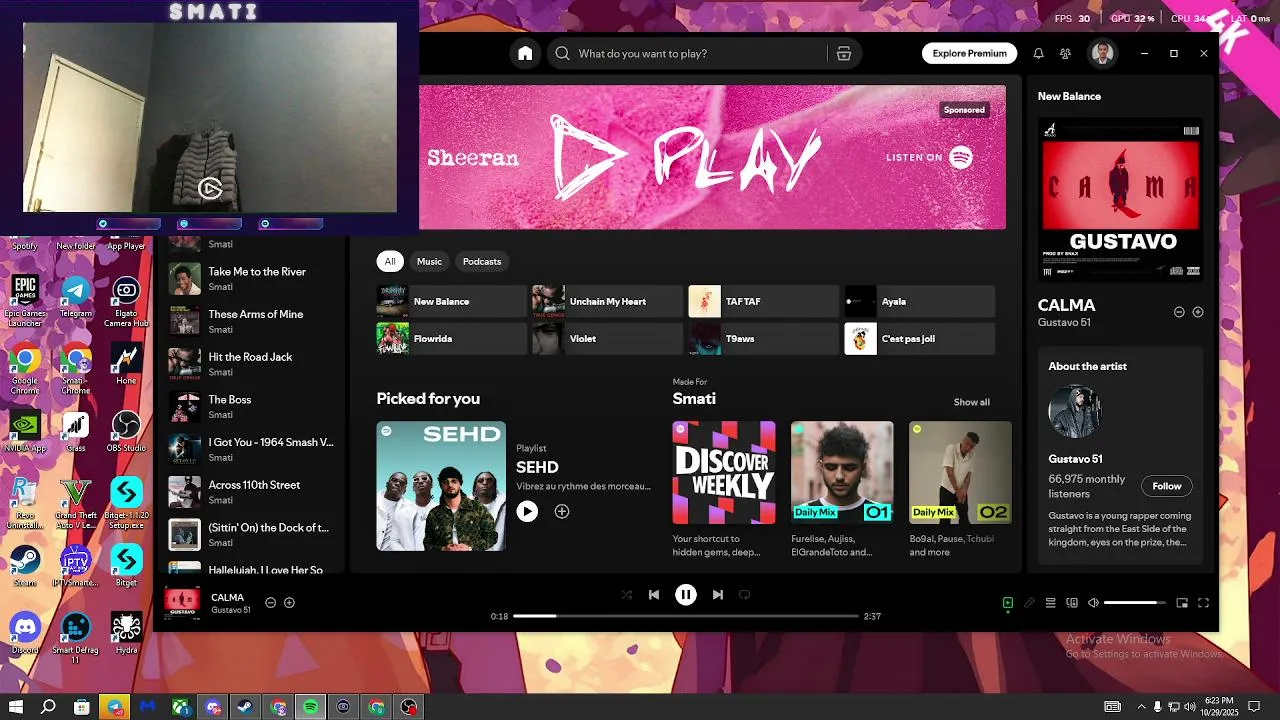Open These Arms of Mine in library
This screenshot has height=720, width=1280.
pos(250,321)
